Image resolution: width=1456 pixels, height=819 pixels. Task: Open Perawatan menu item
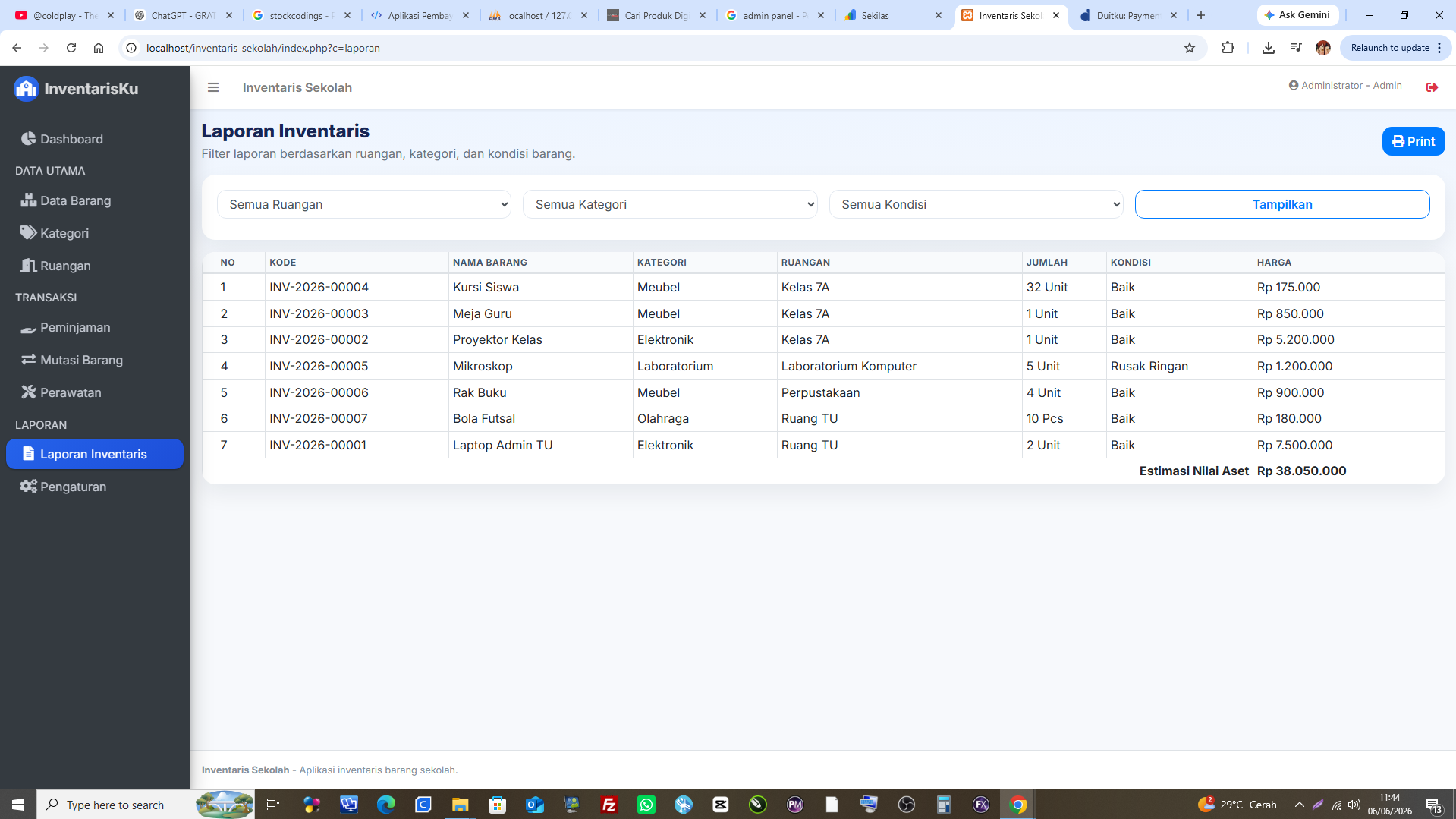coord(95,392)
